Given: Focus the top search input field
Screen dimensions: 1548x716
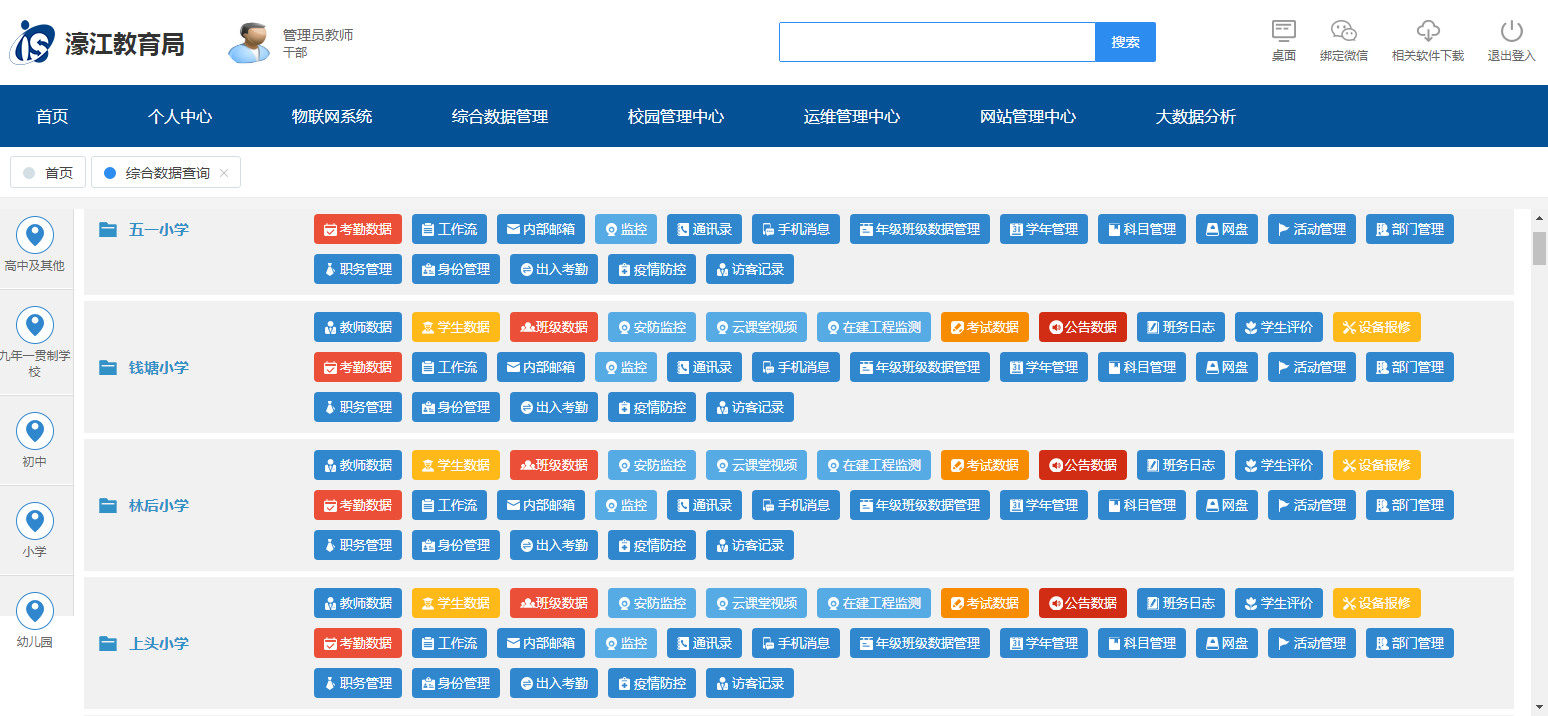Looking at the screenshot, I should (x=938, y=42).
